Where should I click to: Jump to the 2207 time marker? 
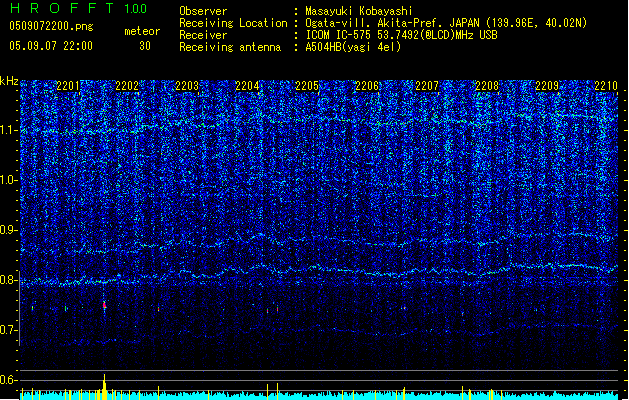(x=427, y=87)
